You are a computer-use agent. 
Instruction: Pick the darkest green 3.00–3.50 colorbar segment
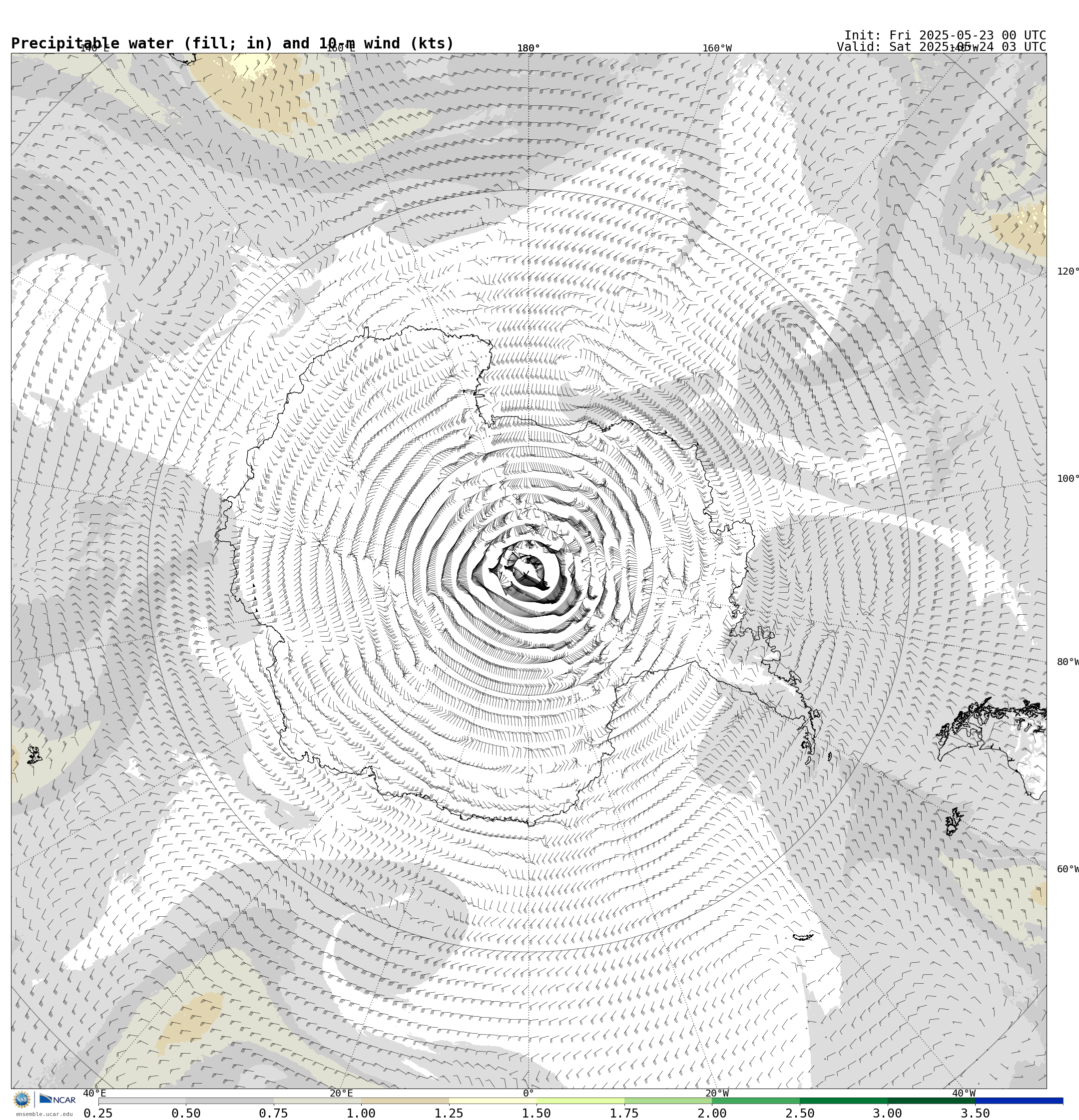click(931, 1101)
